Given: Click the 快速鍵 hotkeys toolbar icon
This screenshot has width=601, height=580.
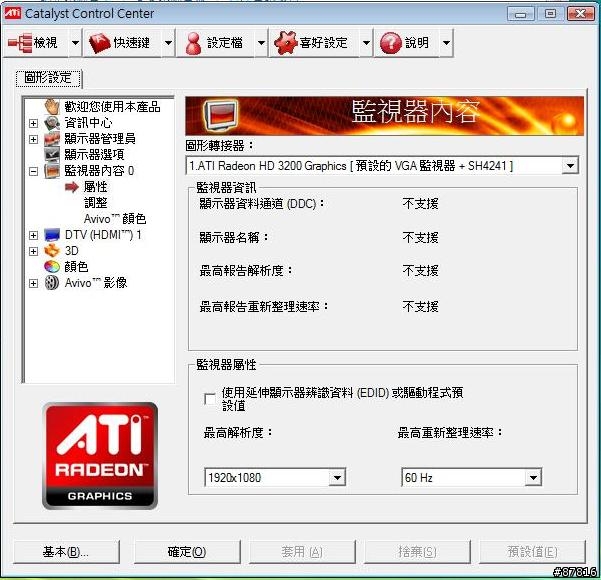Looking at the screenshot, I should [100, 43].
